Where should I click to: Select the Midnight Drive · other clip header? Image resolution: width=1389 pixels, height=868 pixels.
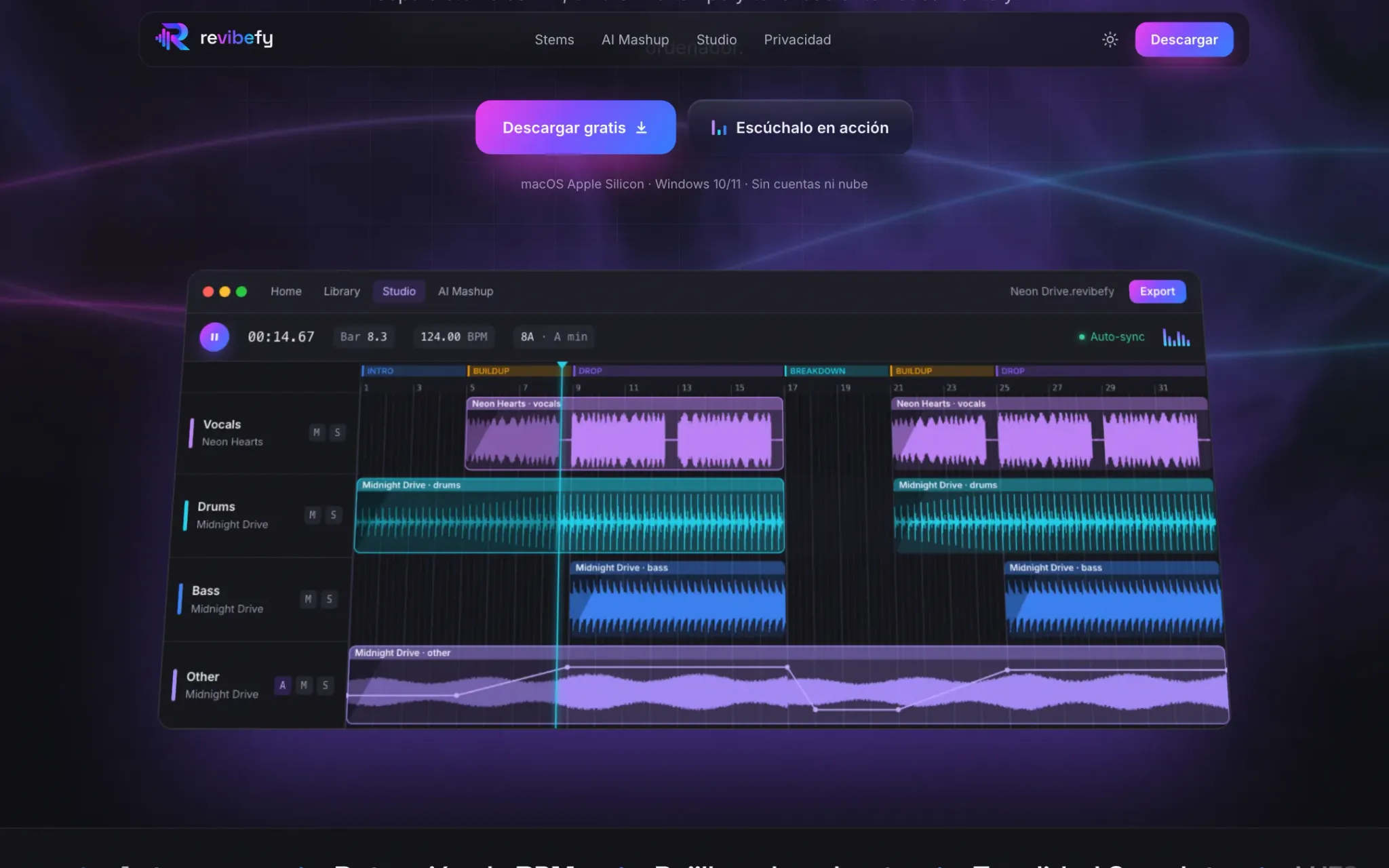pos(787,653)
